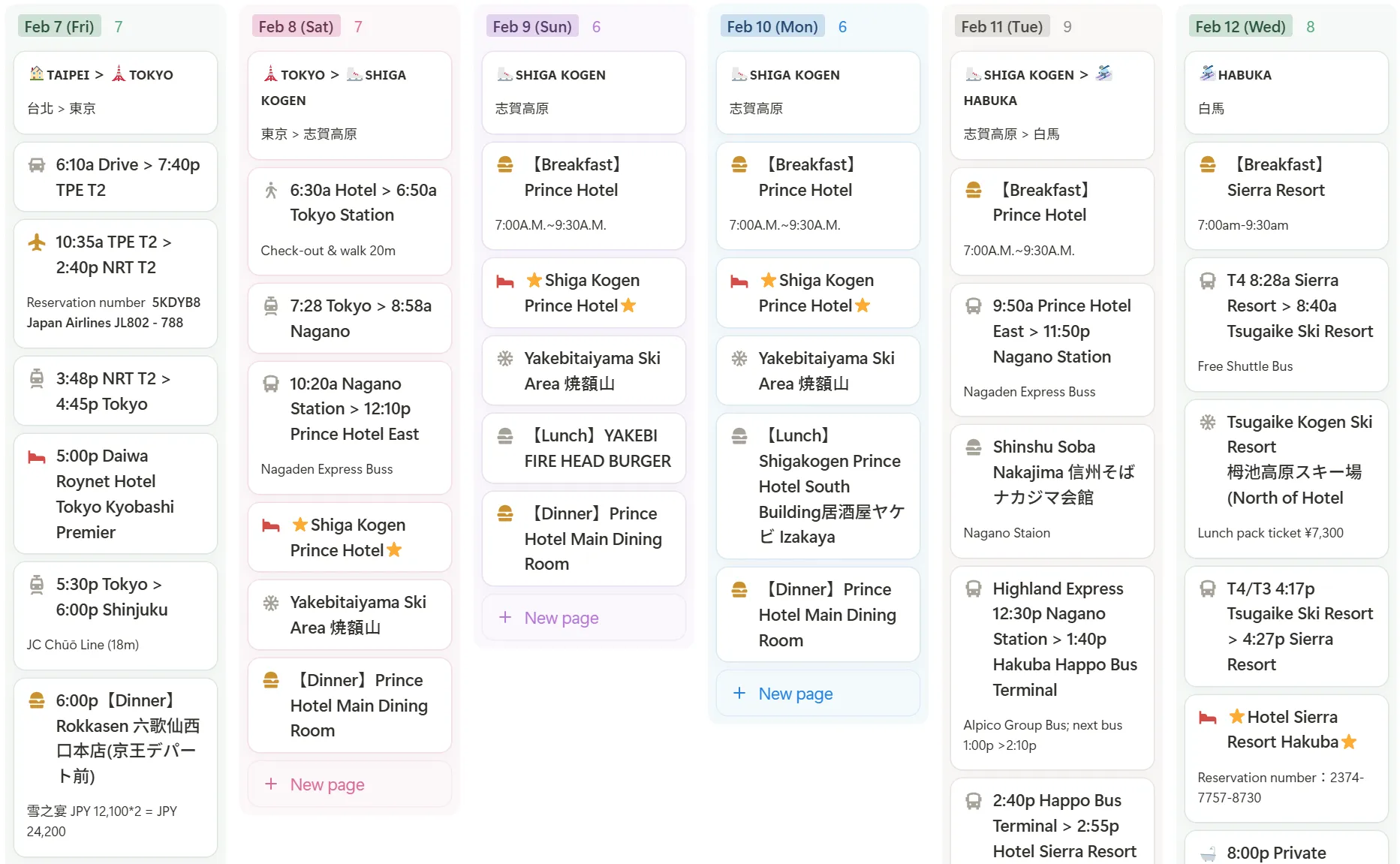Click the bathtub icon on the 8:00p Private card
The height and width of the screenshot is (864, 1400).
tap(1207, 853)
